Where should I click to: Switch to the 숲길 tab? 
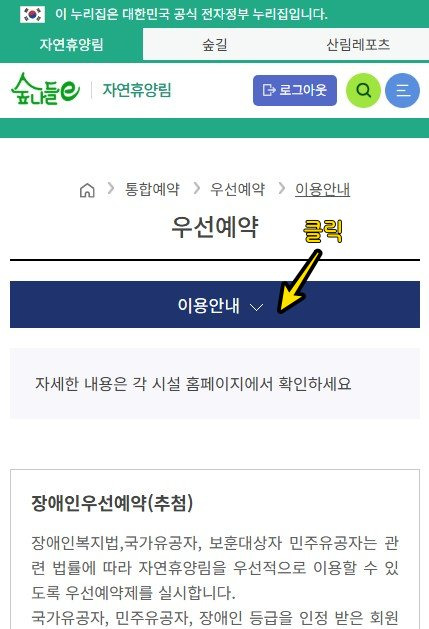coord(215,45)
